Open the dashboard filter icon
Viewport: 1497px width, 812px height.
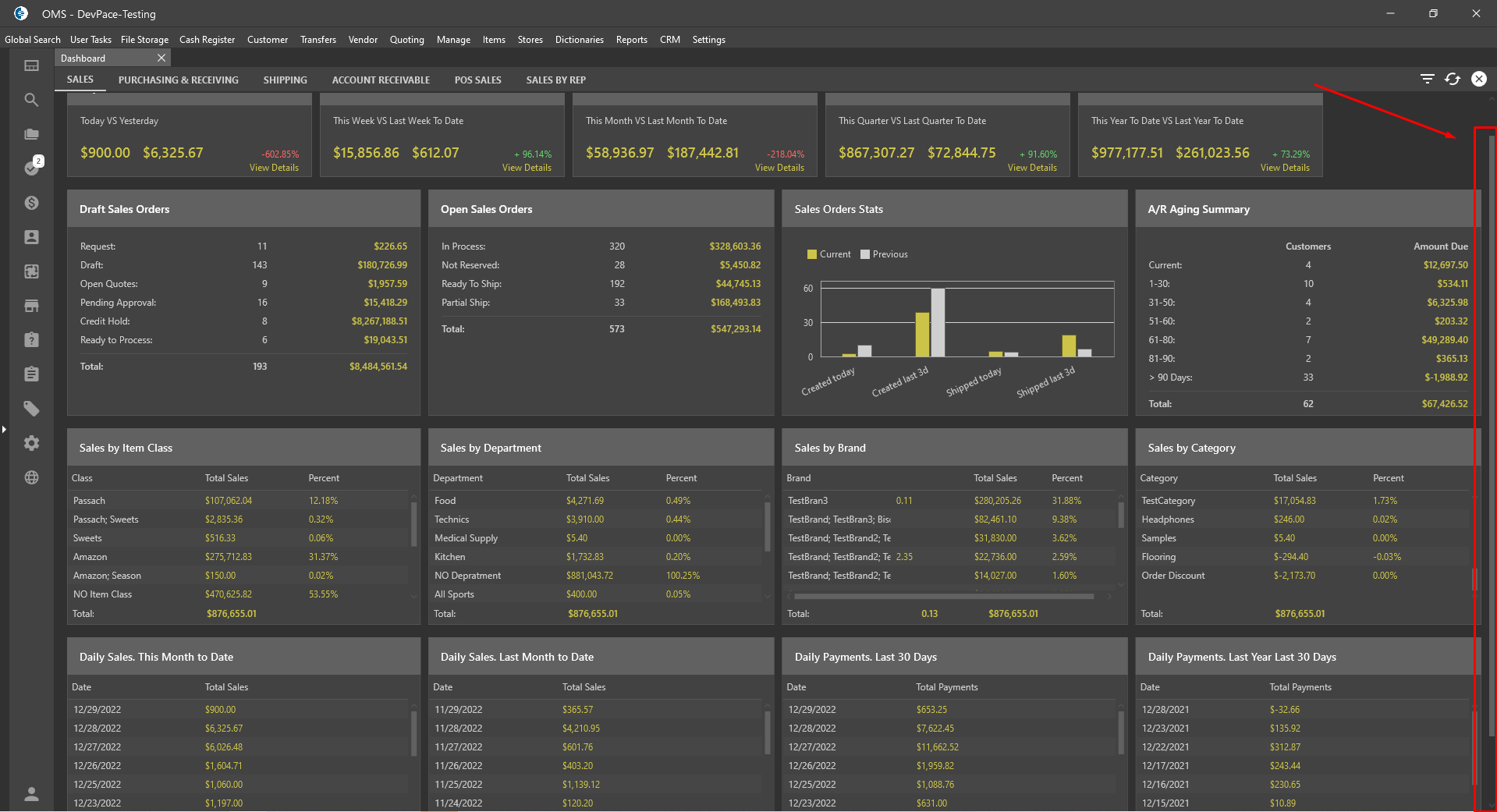(x=1427, y=79)
